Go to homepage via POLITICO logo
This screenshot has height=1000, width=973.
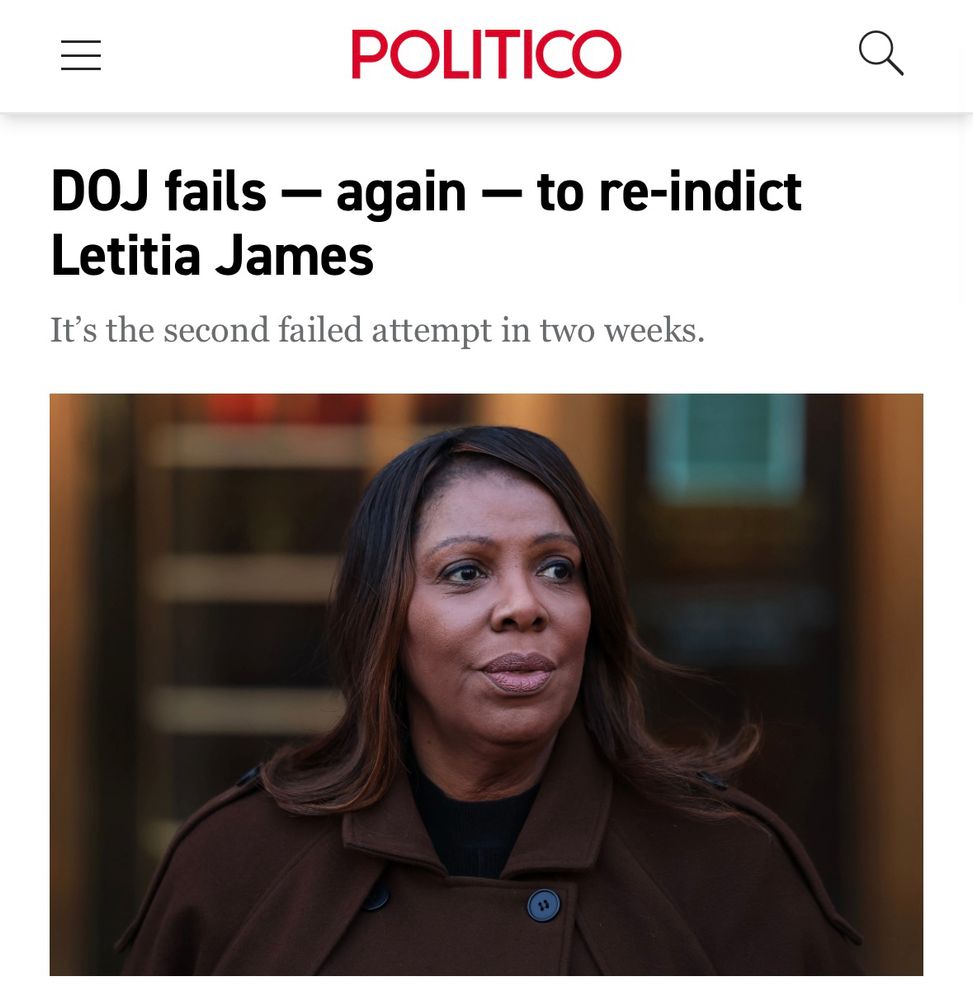(x=486, y=54)
